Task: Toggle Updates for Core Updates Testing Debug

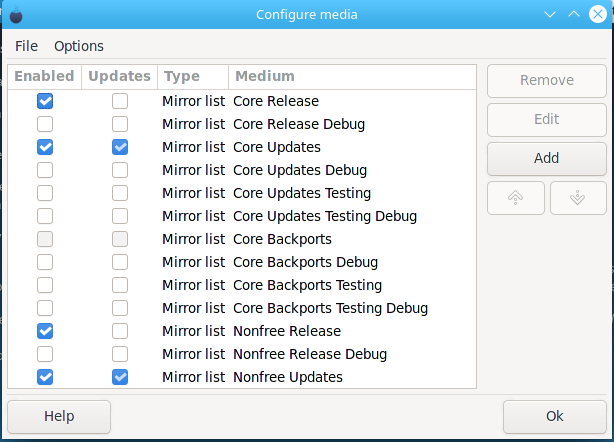Action: click(120, 216)
